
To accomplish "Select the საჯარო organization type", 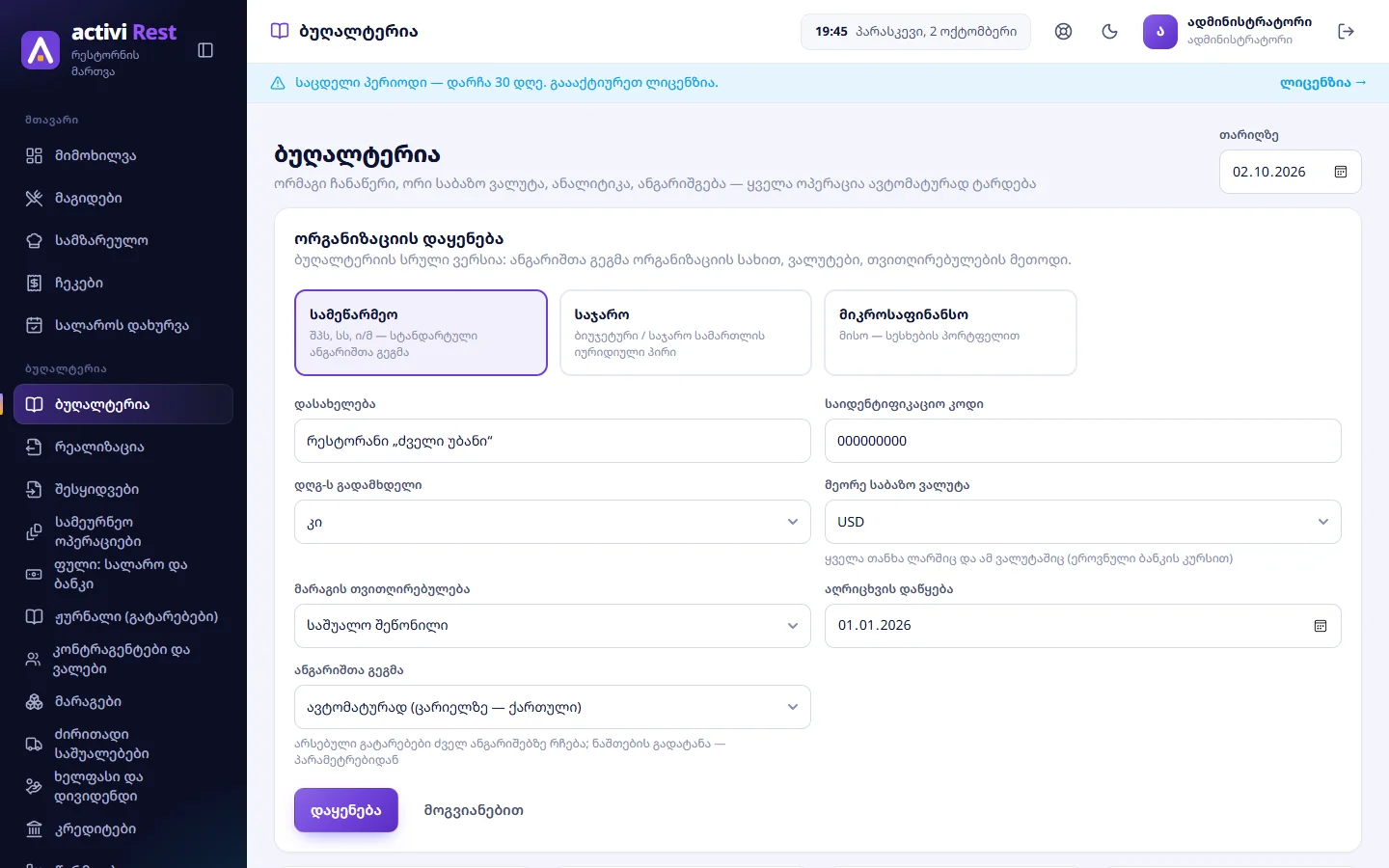I will 686,333.
